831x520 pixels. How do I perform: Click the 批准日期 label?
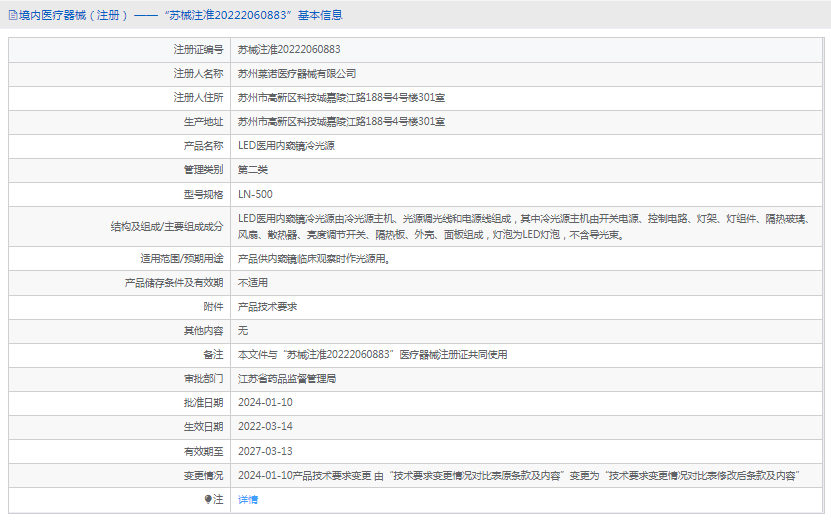[204, 402]
